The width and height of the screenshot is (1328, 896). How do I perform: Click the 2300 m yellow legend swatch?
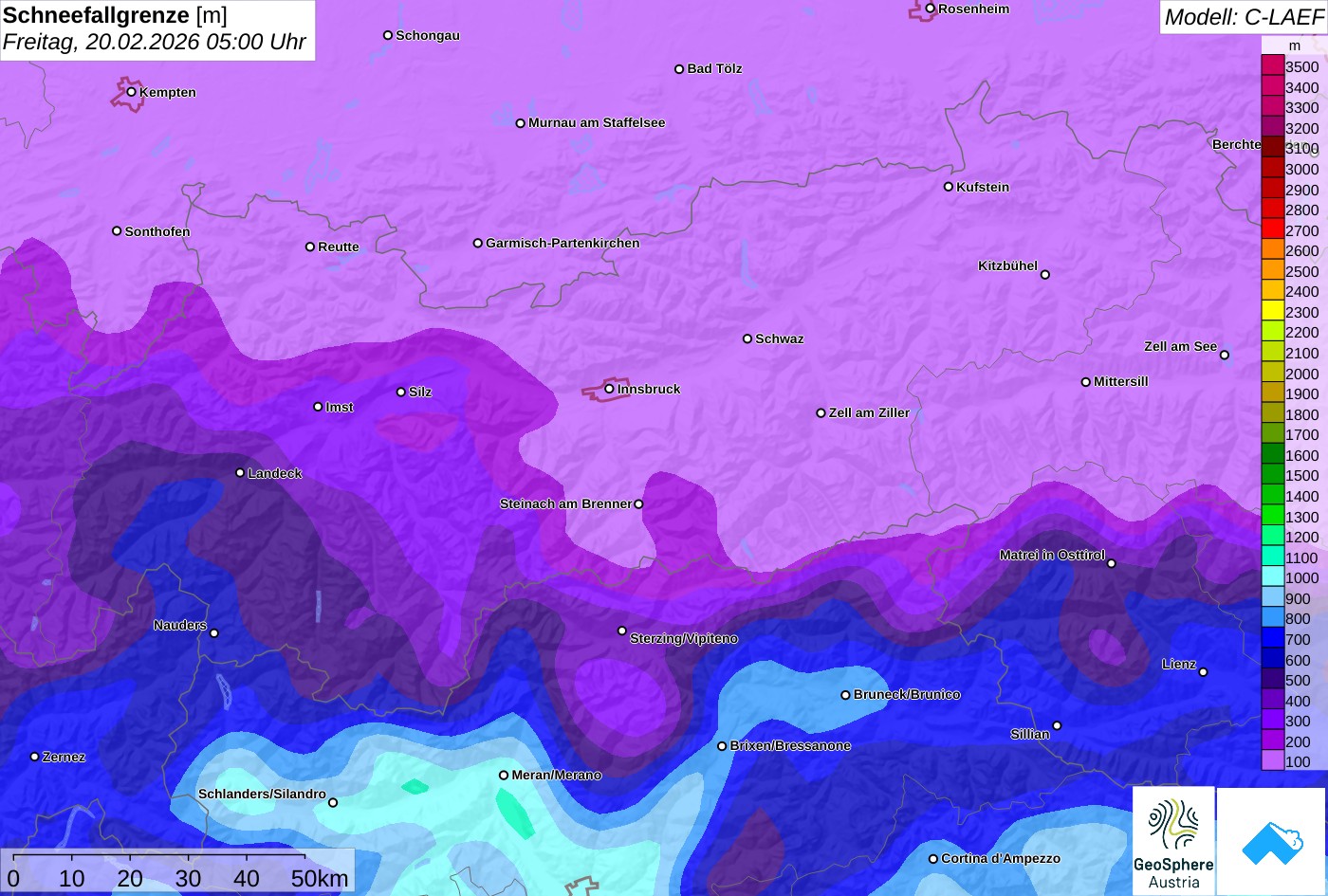tap(1272, 312)
